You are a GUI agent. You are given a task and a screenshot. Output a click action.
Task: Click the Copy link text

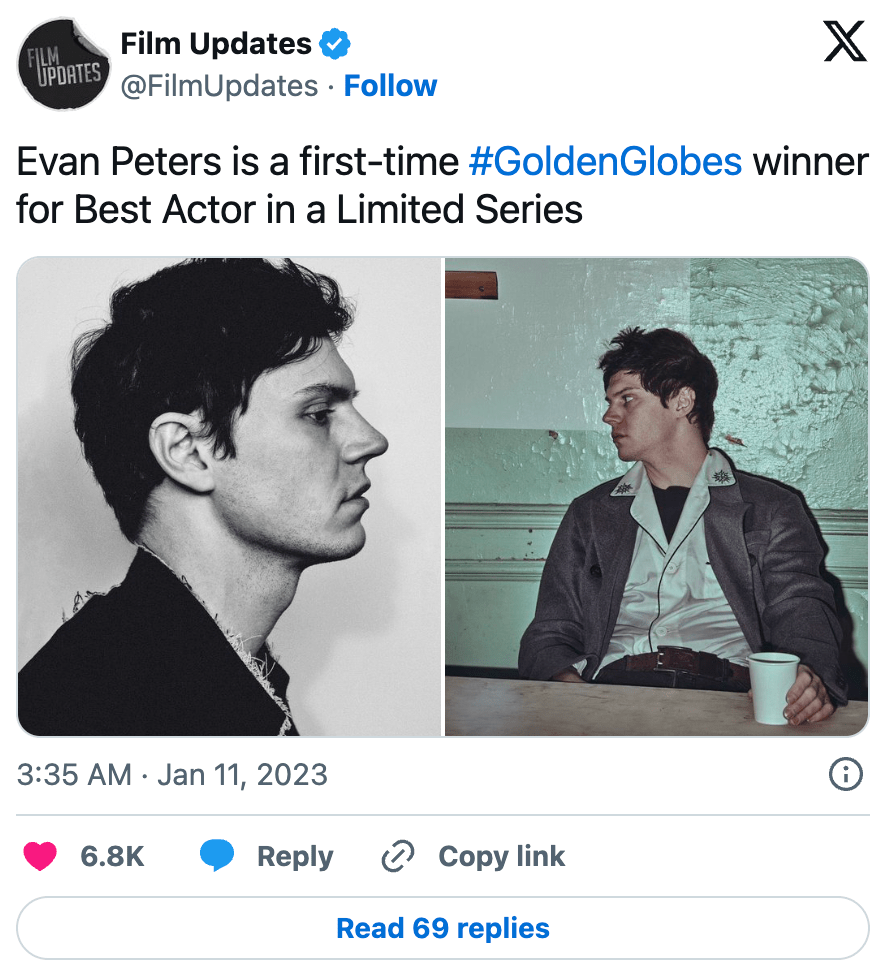[x=501, y=856]
